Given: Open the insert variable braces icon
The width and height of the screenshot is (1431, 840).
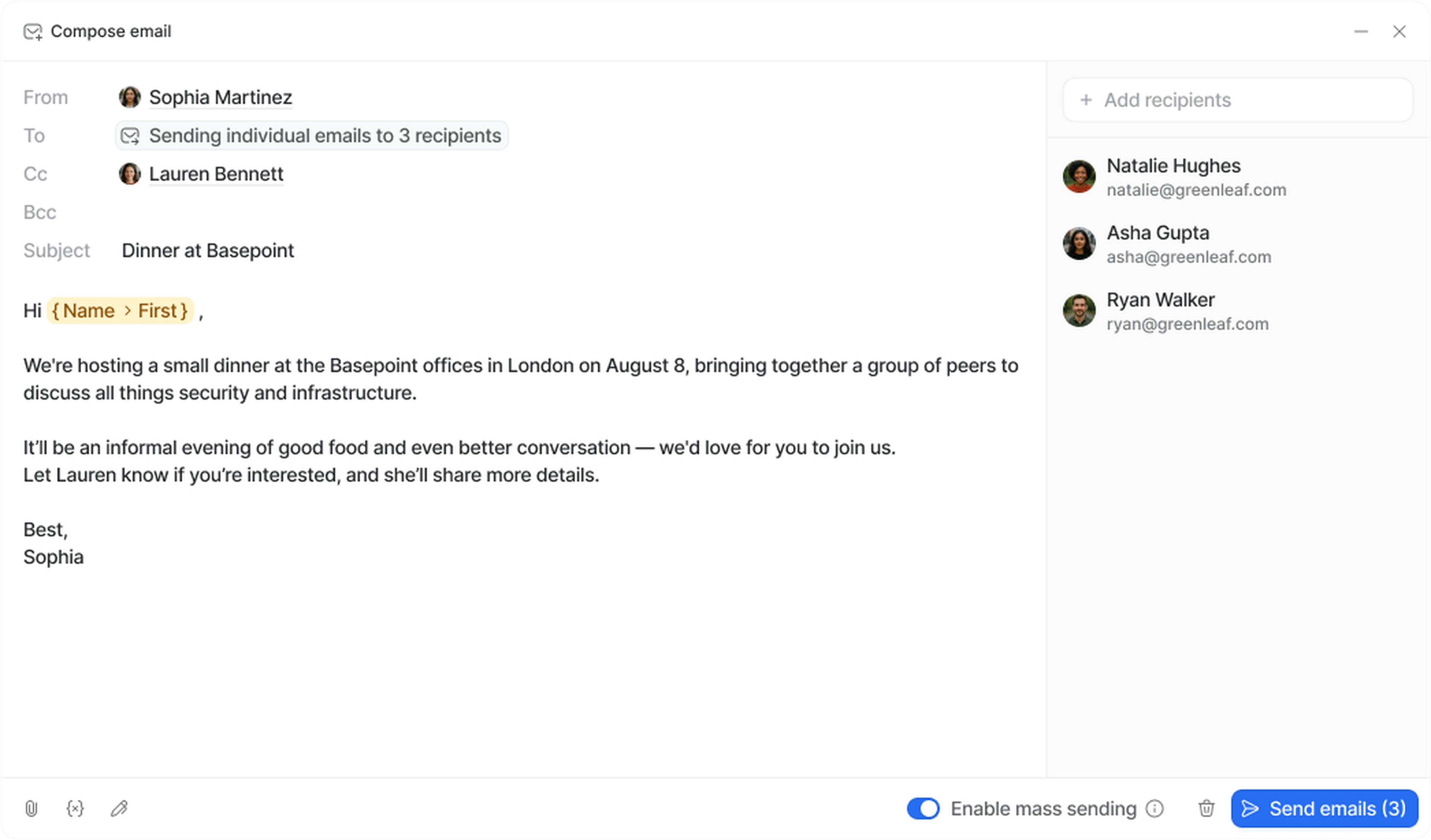Looking at the screenshot, I should [75, 808].
